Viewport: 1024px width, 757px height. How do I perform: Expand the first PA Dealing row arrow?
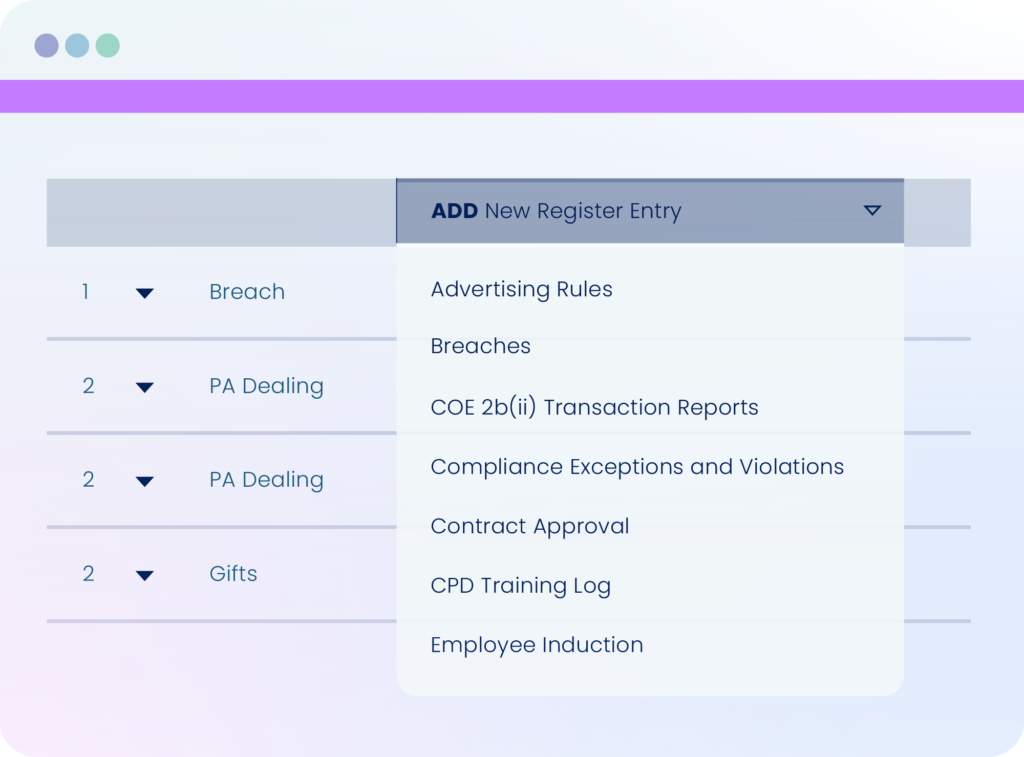click(144, 387)
